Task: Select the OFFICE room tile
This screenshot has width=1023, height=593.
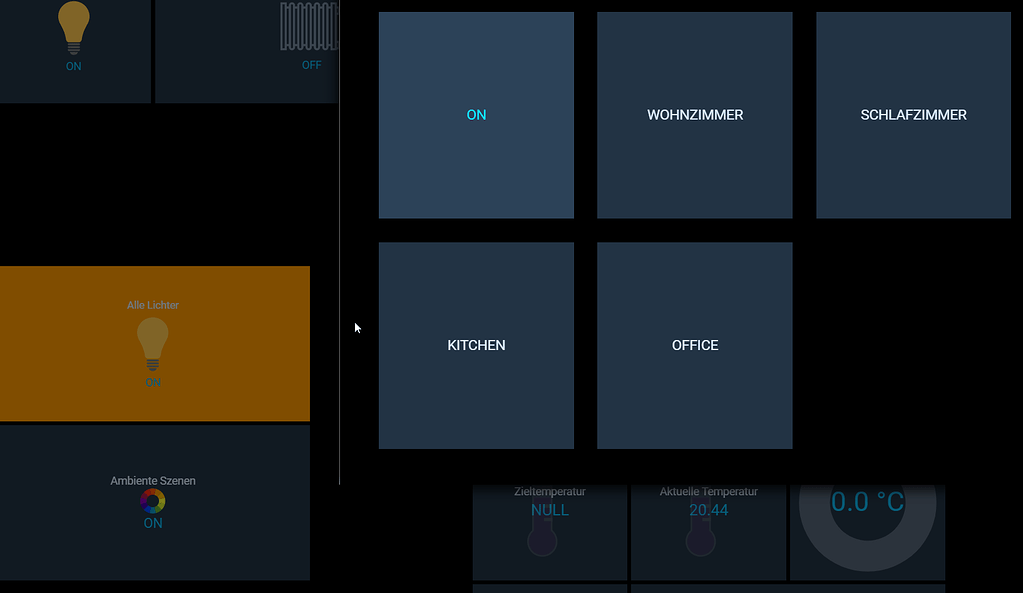Action: point(694,345)
